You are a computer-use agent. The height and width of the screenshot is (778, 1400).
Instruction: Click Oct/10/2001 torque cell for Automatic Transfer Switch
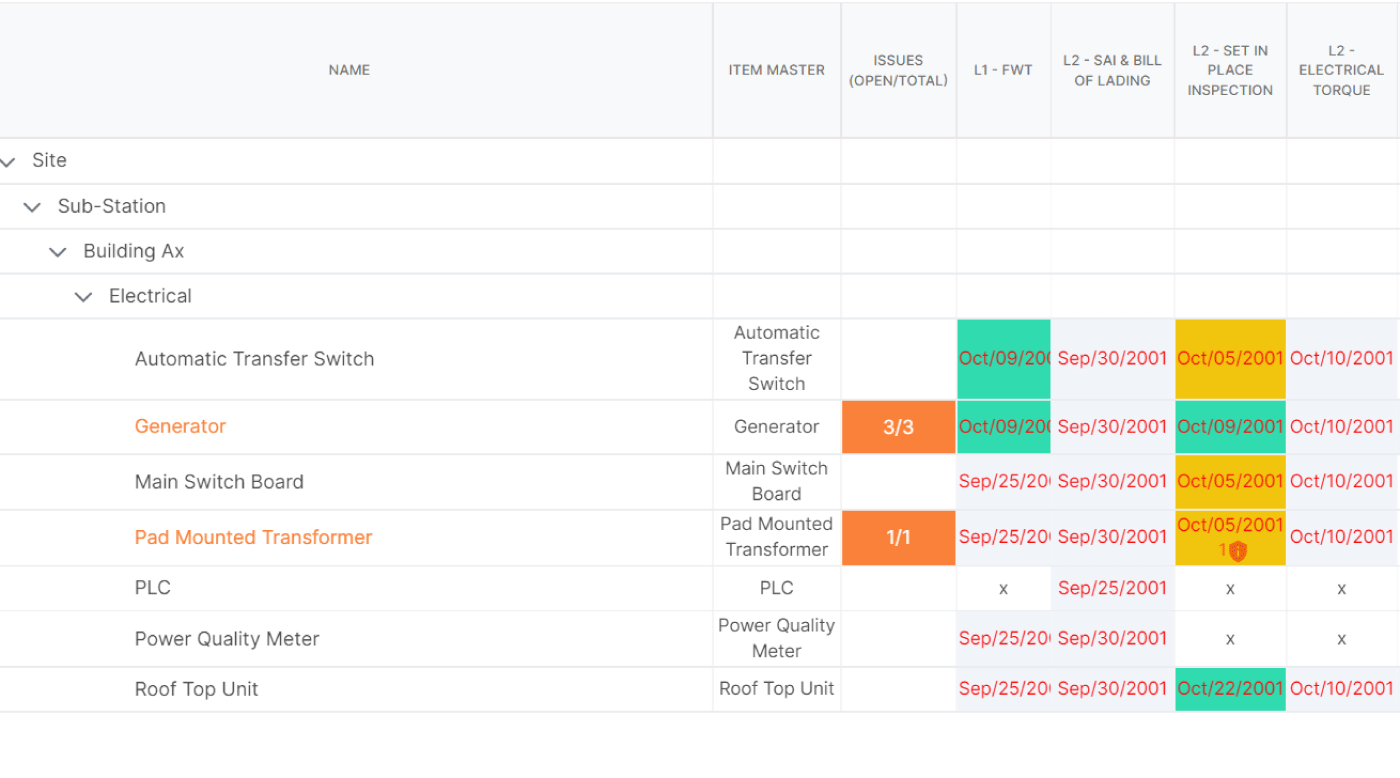pyautogui.click(x=1342, y=359)
